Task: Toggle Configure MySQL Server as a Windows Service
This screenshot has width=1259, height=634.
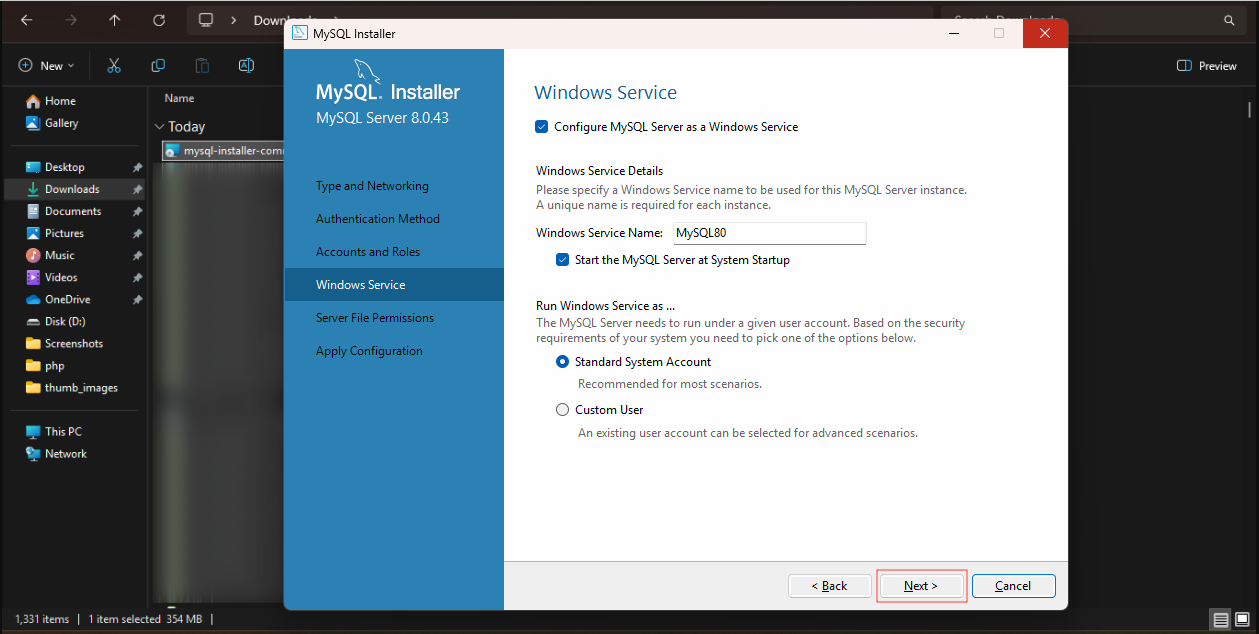Action: click(x=542, y=127)
